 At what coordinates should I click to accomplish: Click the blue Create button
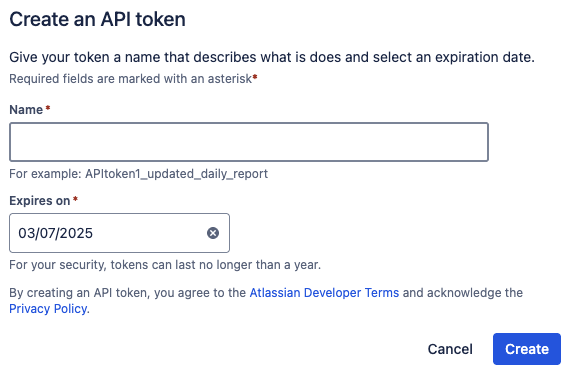pyautogui.click(x=527, y=349)
